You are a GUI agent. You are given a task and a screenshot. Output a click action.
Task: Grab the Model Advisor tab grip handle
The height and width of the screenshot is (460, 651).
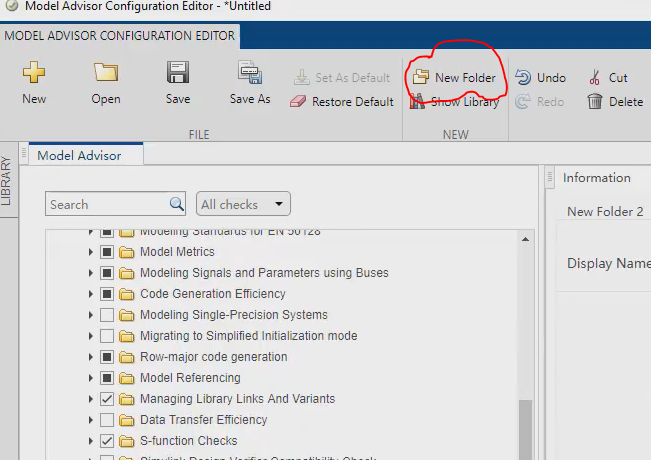(24, 154)
